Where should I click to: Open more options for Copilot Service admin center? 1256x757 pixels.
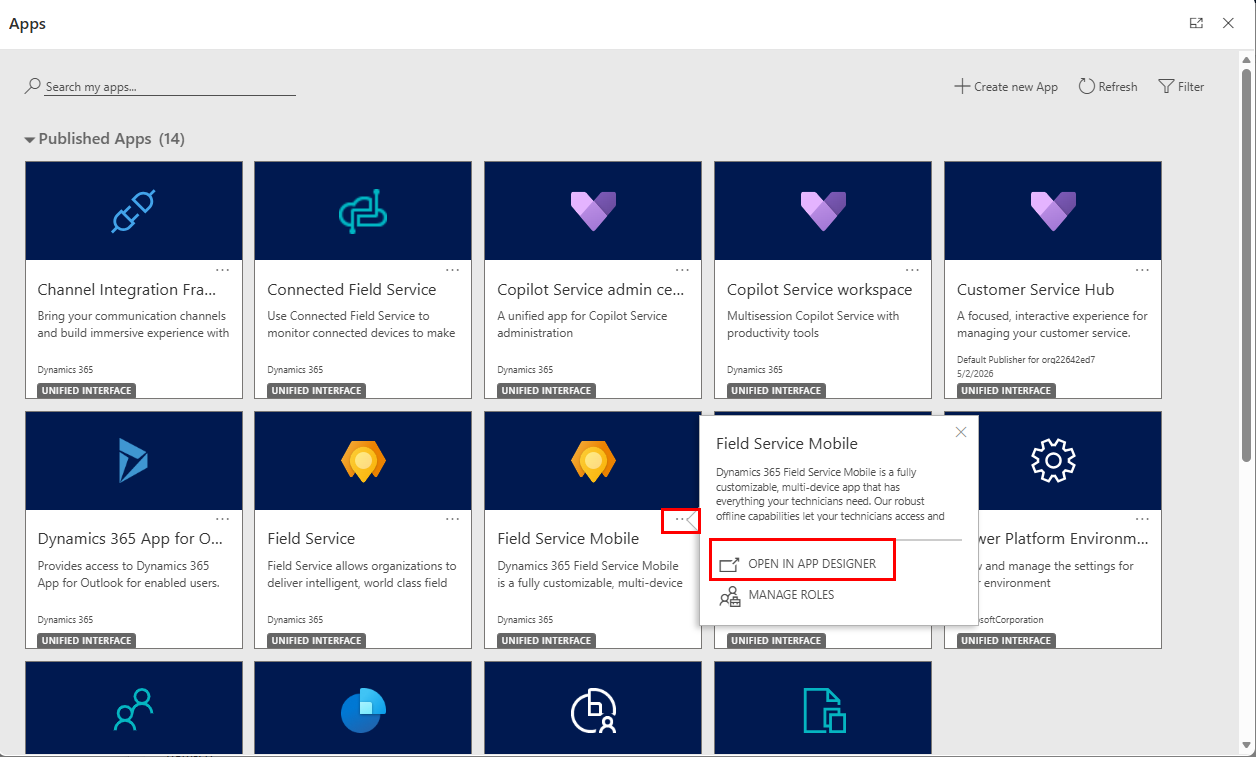point(683,270)
